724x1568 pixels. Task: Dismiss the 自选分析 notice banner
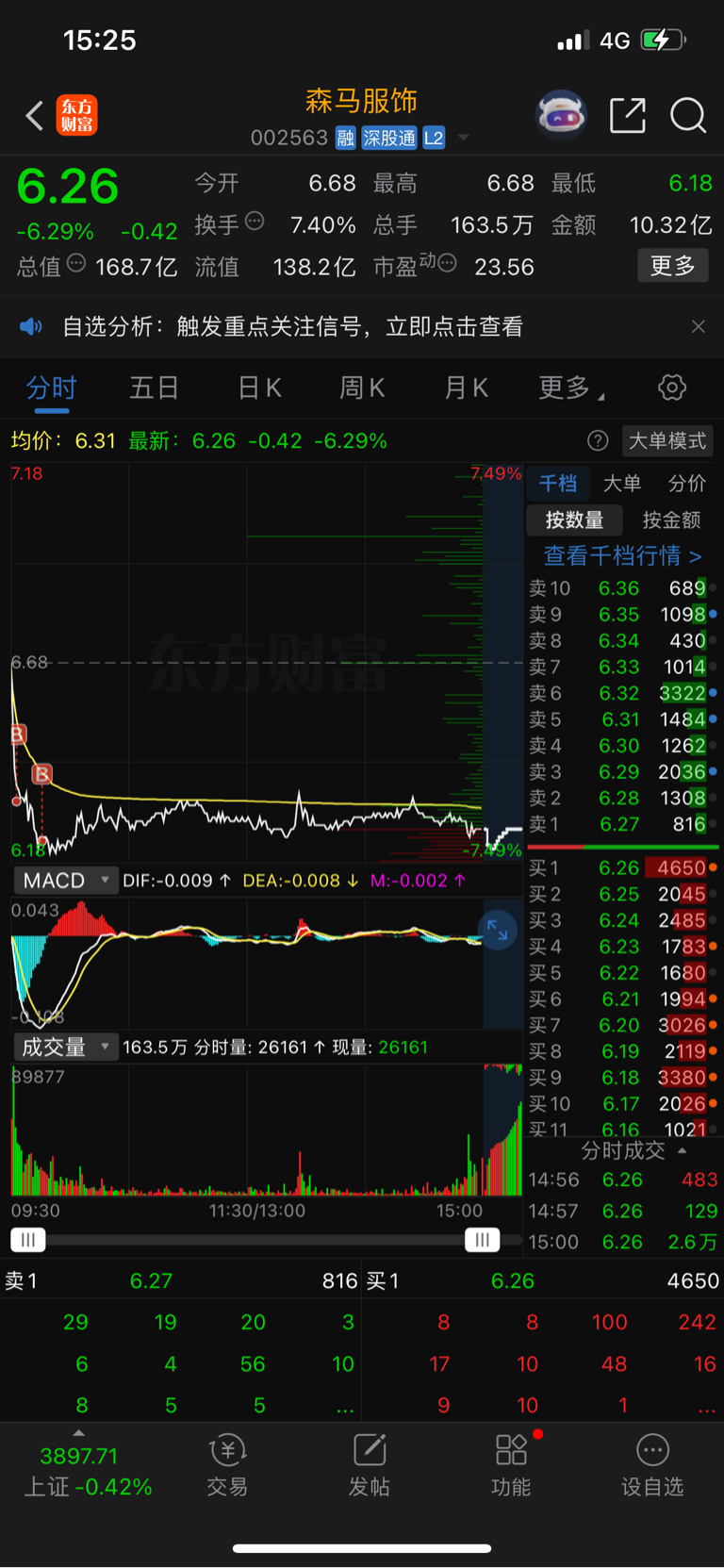click(x=699, y=326)
